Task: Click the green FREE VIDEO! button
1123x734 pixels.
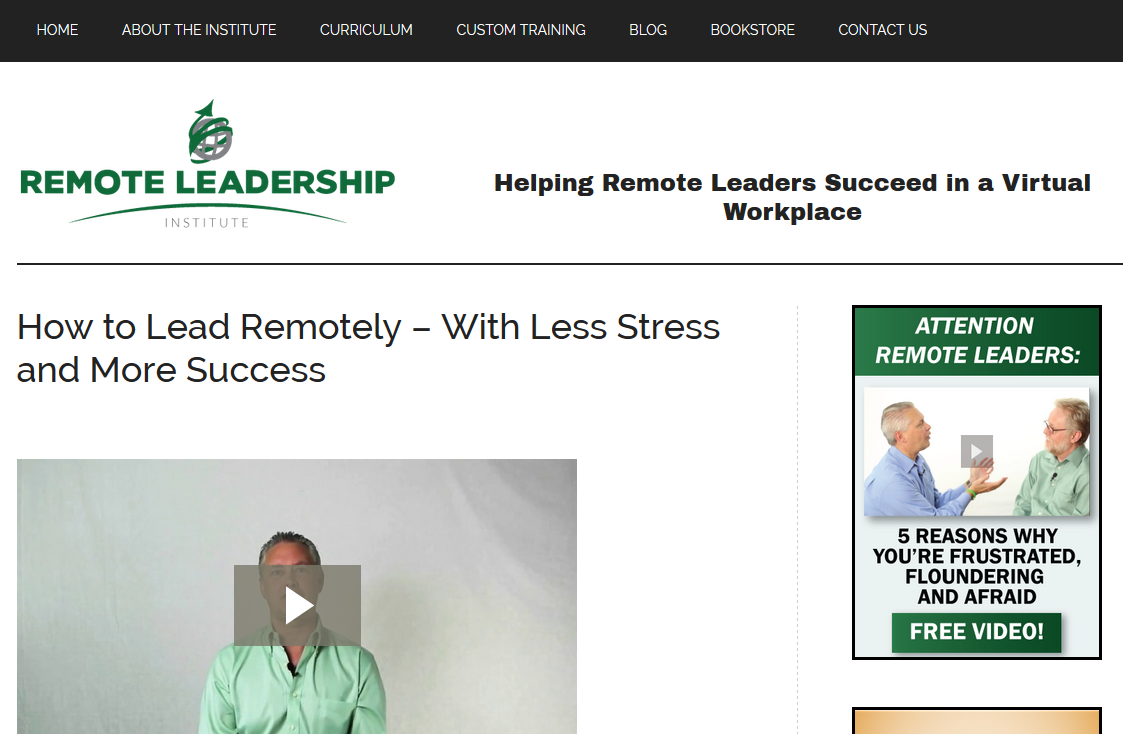Action: (x=976, y=632)
